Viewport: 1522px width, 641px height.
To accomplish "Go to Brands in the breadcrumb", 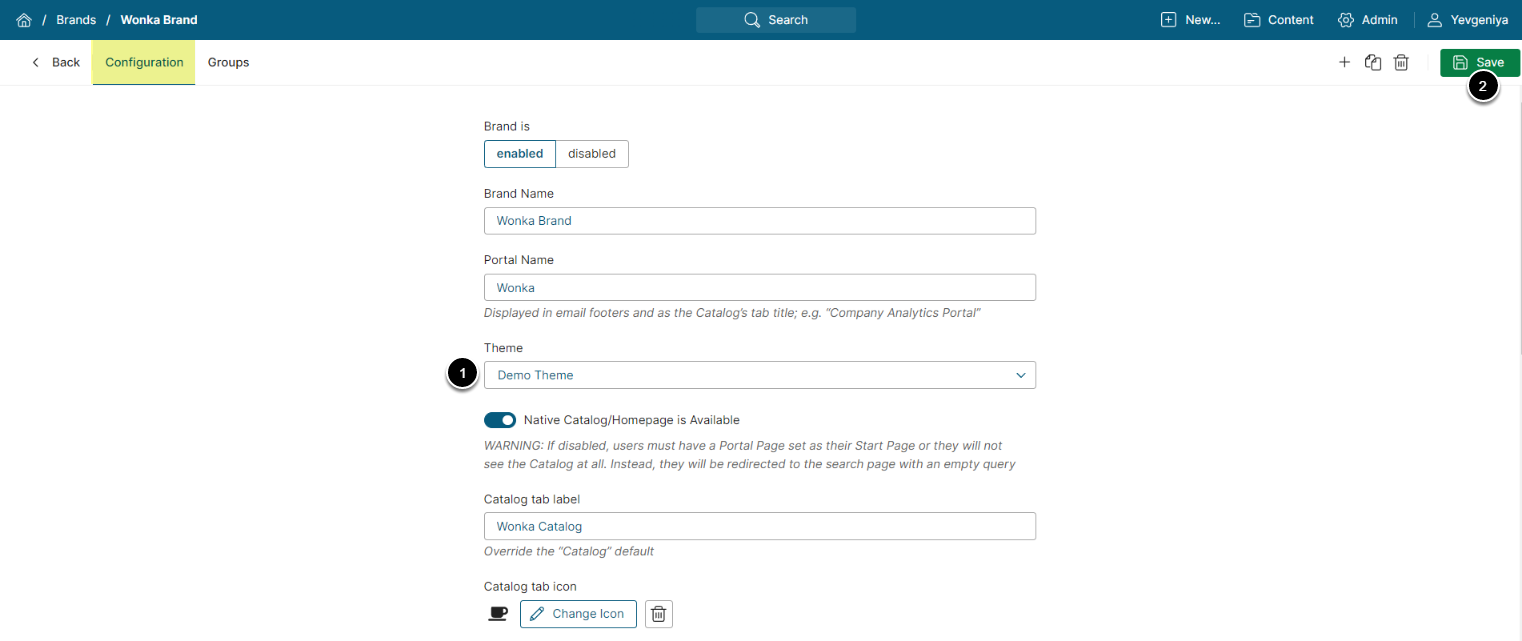I will (x=76, y=20).
